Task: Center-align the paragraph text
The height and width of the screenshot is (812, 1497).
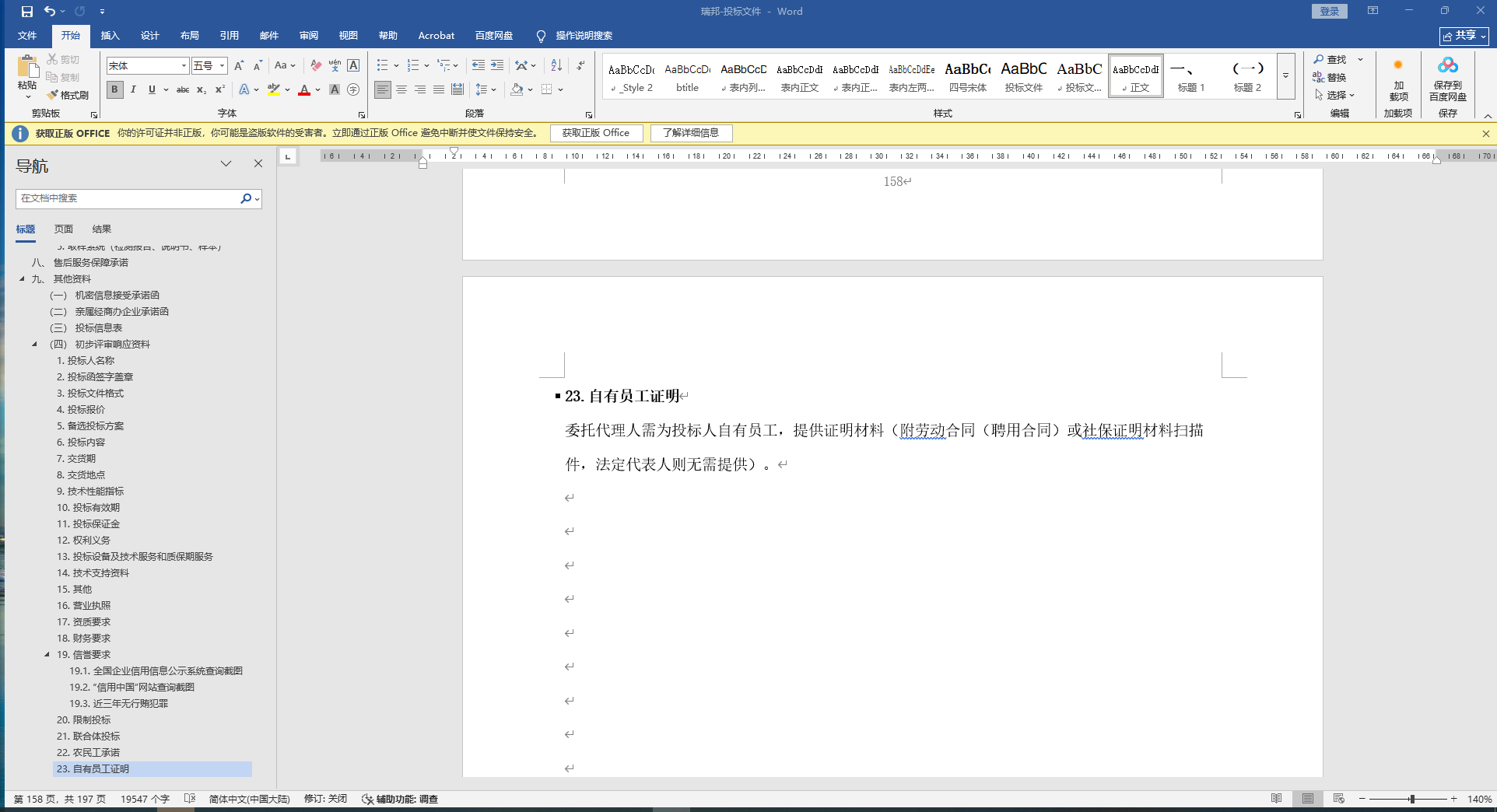Action: click(x=401, y=90)
